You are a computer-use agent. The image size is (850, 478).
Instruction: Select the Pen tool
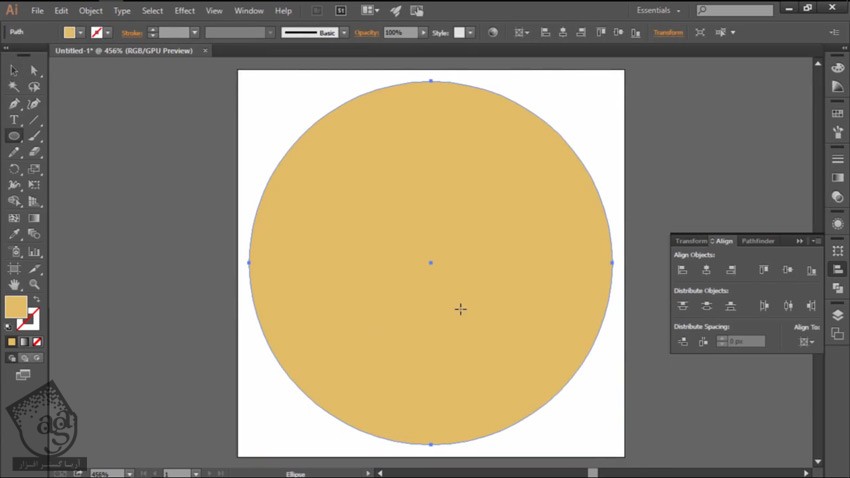click(x=14, y=104)
